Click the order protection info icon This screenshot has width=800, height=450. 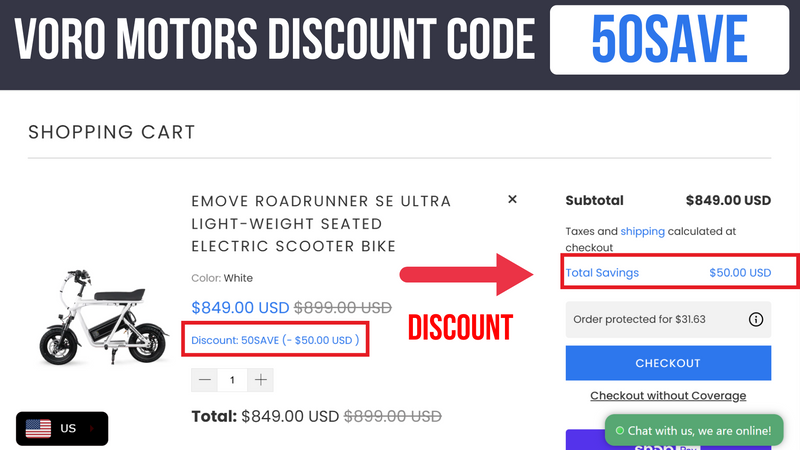[x=755, y=320]
